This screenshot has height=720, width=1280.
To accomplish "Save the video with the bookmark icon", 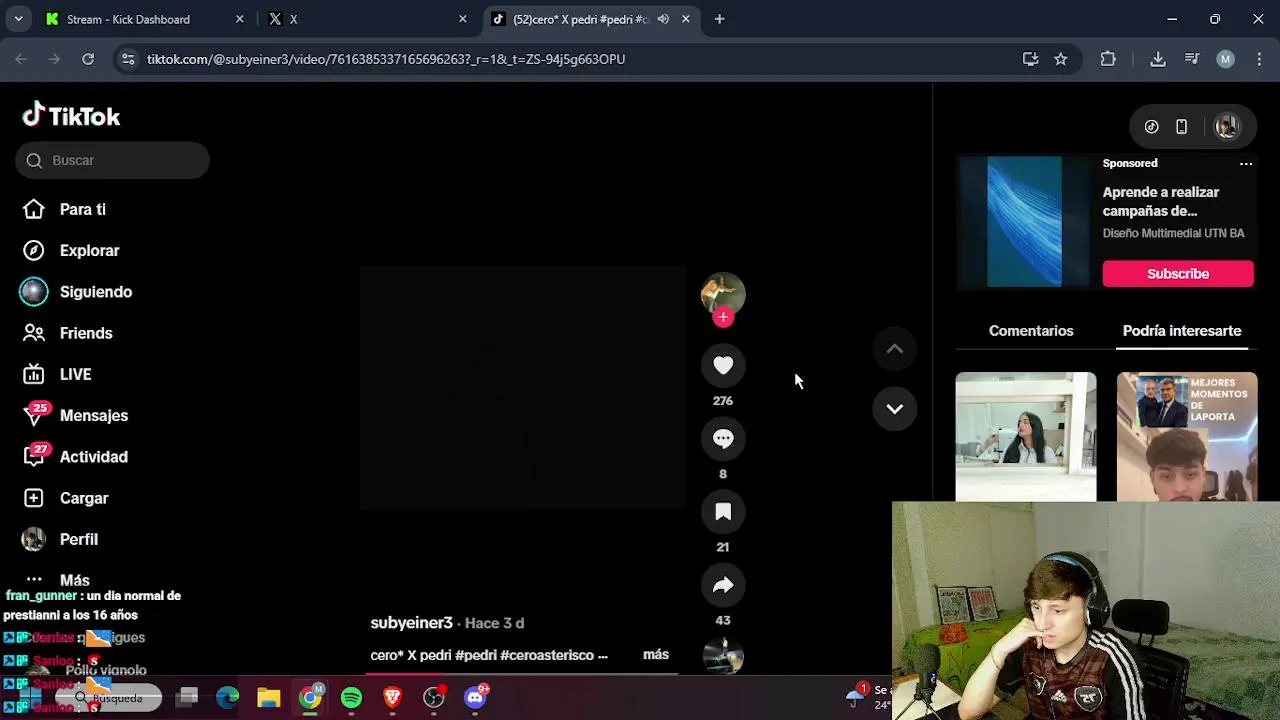I will coord(723,512).
